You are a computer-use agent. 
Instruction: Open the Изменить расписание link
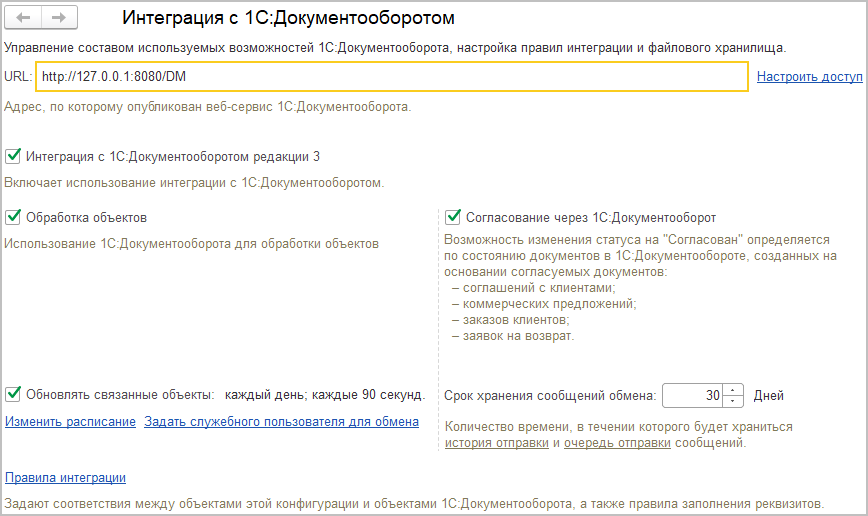coord(70,422)
